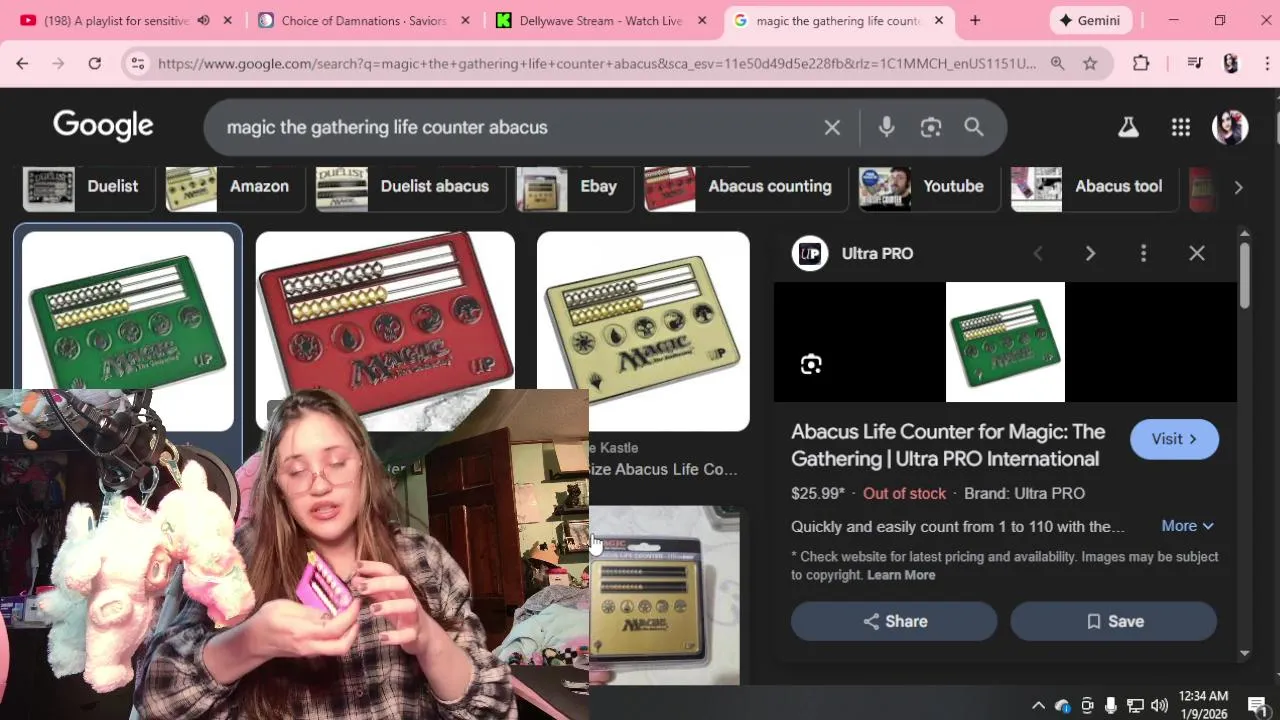View site information icon in address bar
1280x720 pixels.
(x=138, y=63)
